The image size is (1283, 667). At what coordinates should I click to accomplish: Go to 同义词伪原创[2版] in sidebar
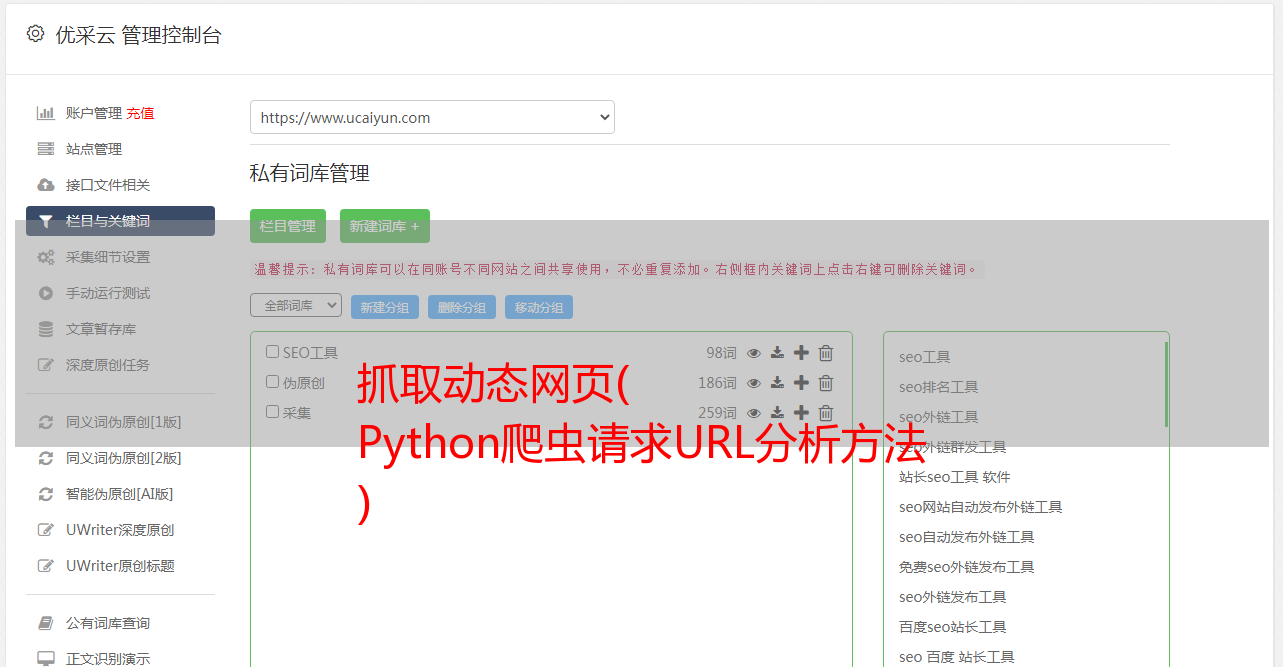124,458
